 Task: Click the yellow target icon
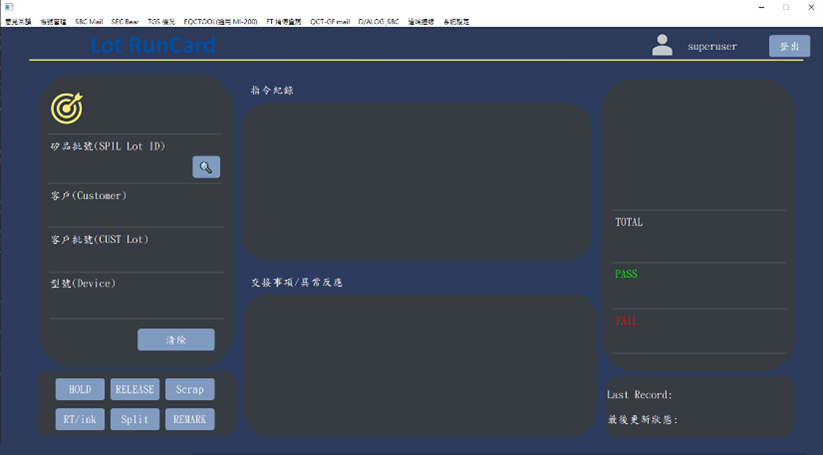click(x=67, y=108)
